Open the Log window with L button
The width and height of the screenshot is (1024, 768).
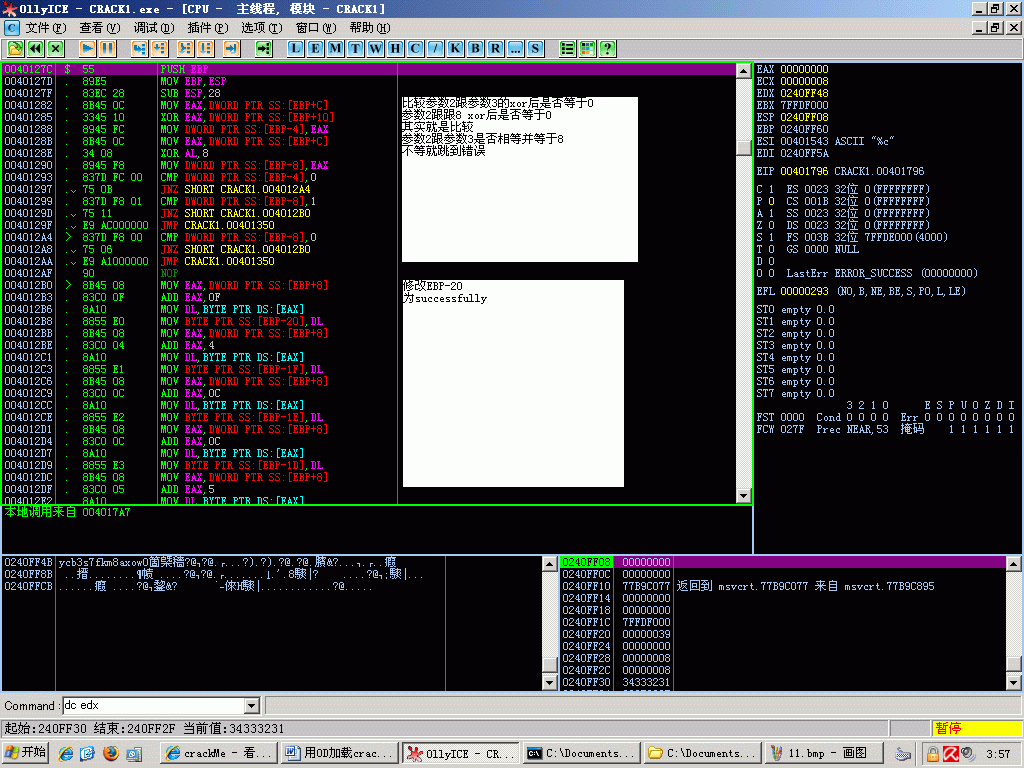tap(295, 48)
